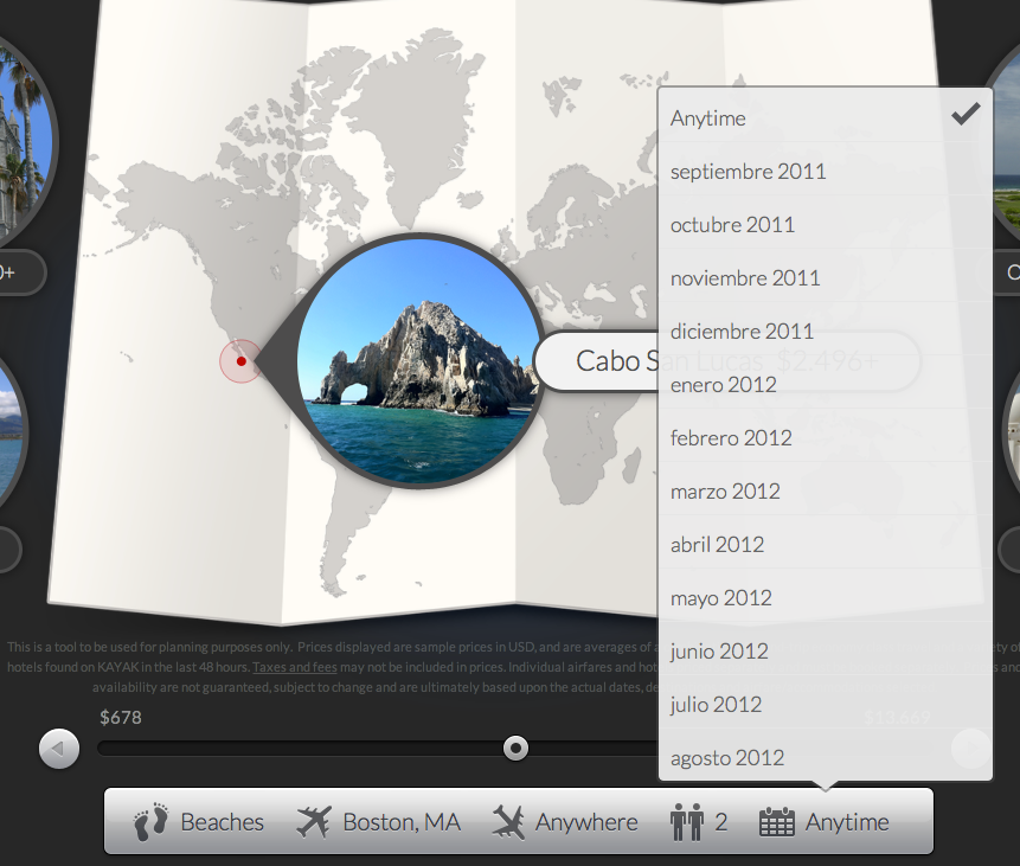Toggle the Anytime date dropdown in toolbar

(x=824, y=822)
